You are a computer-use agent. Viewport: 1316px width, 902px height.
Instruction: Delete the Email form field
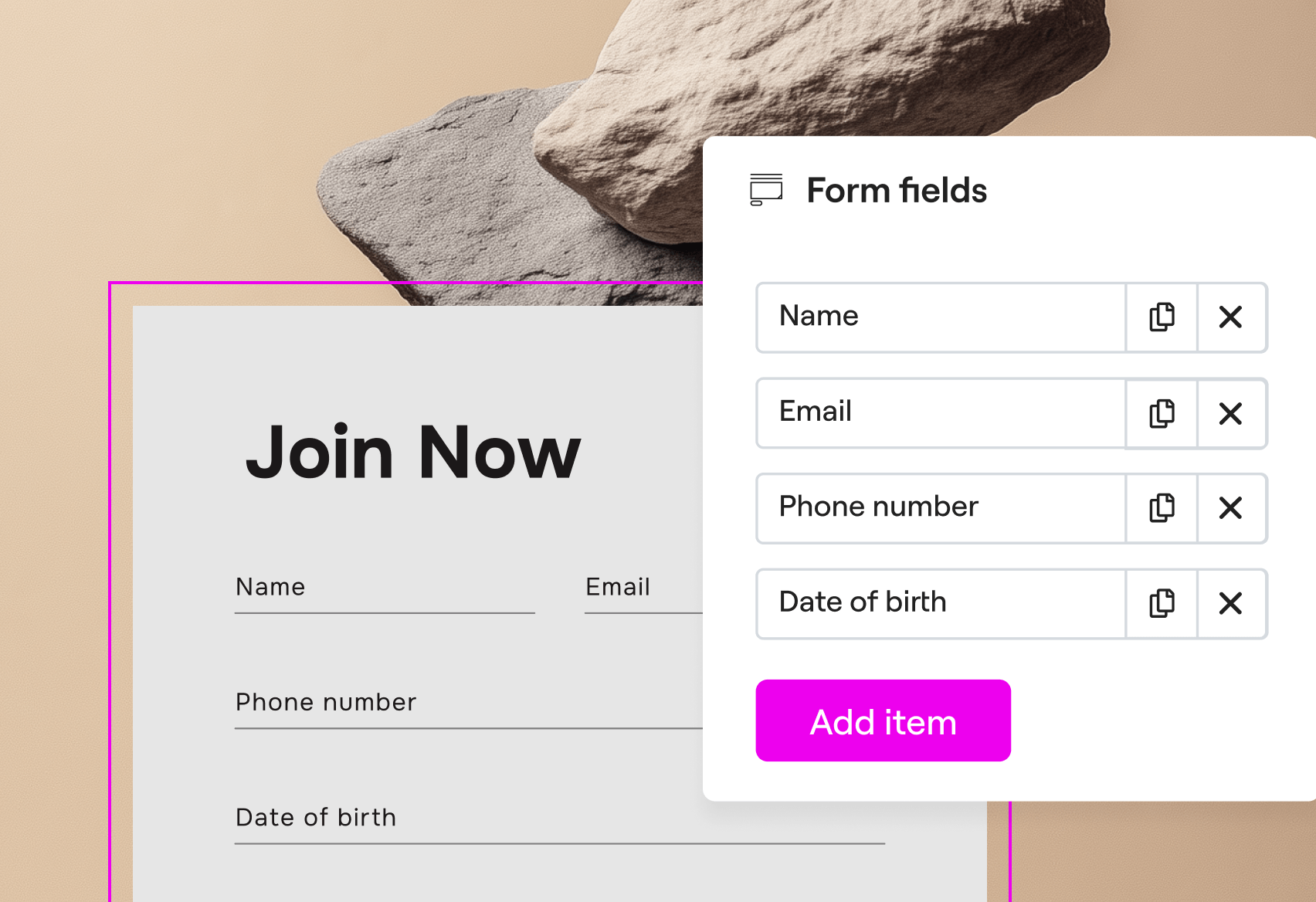pos(1230,413)
